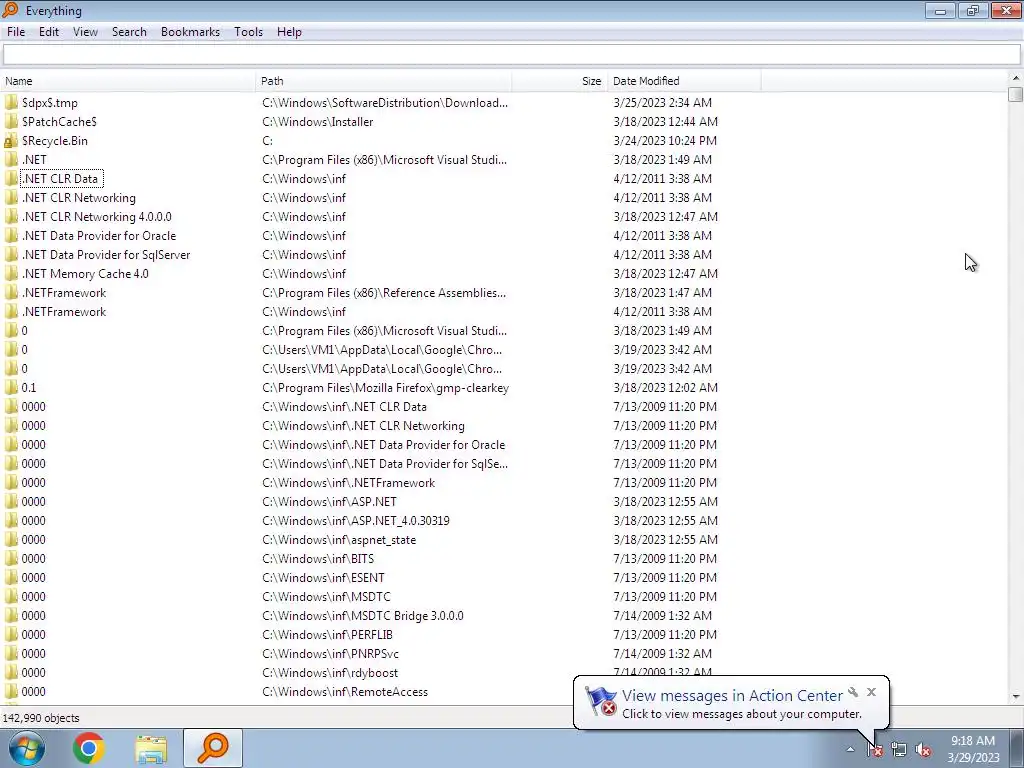This screenshot has width=1024, height=768.
Task: Click the Action Center flag tray icon
Action: click(875, 750)
